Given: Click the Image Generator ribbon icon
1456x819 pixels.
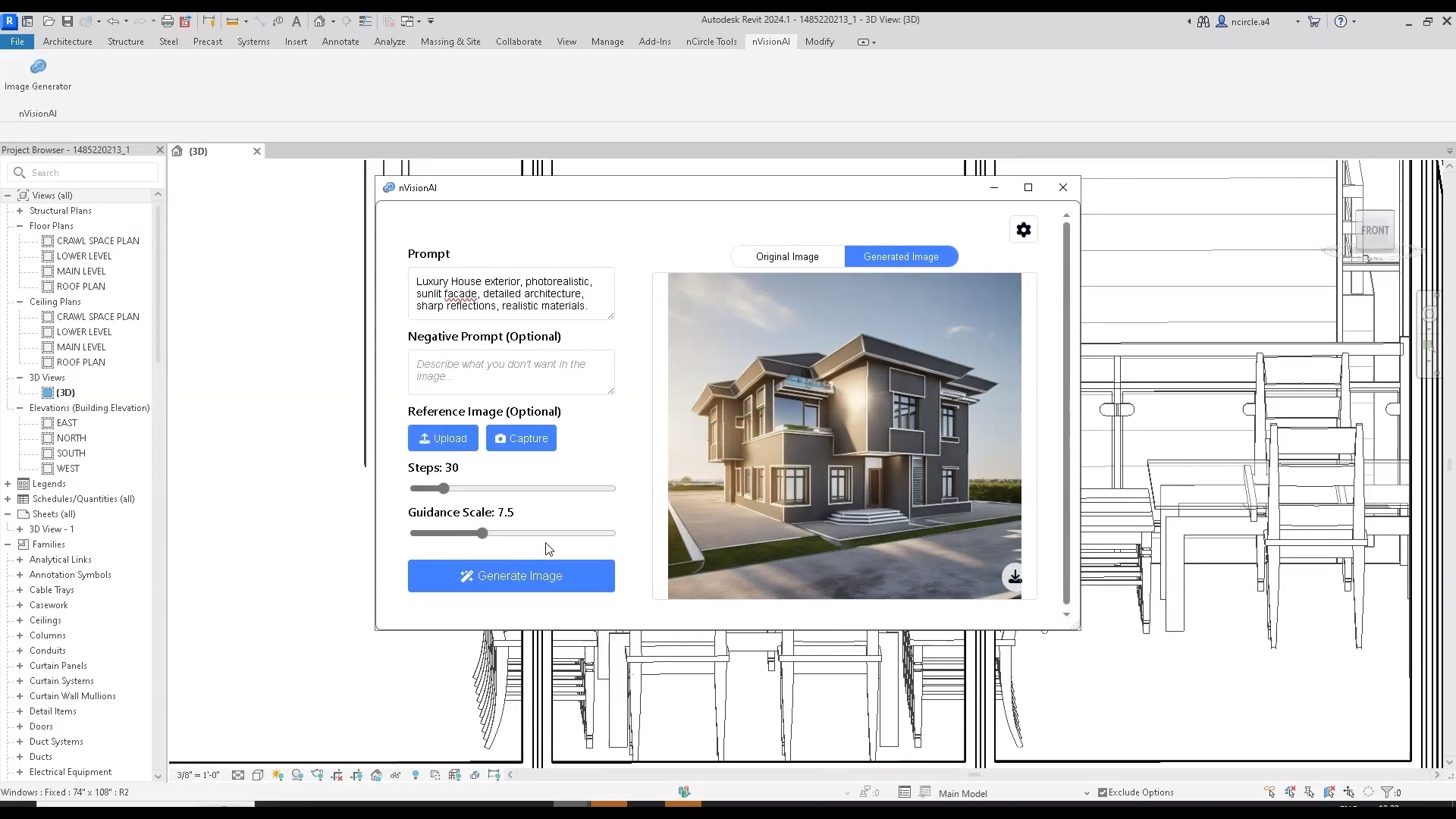Looking at the screenshot, I should coord(38,67).
